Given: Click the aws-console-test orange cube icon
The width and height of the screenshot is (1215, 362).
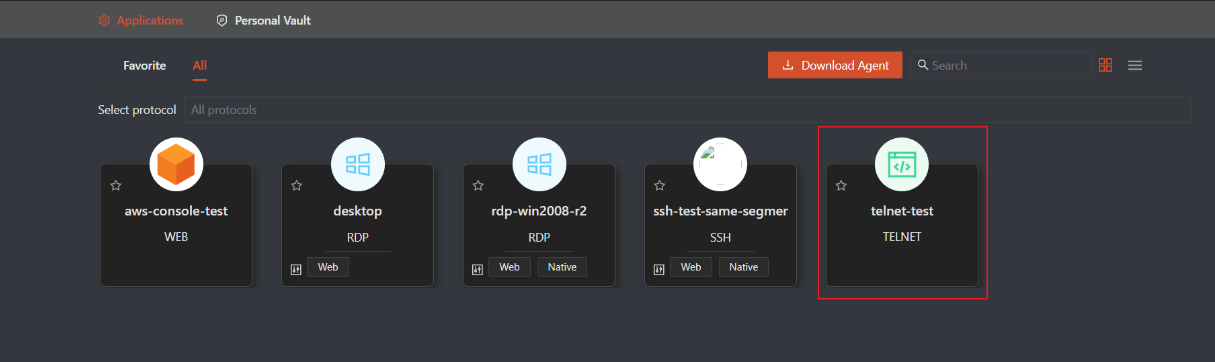Looking at the screenshot, I should [177, 165].
